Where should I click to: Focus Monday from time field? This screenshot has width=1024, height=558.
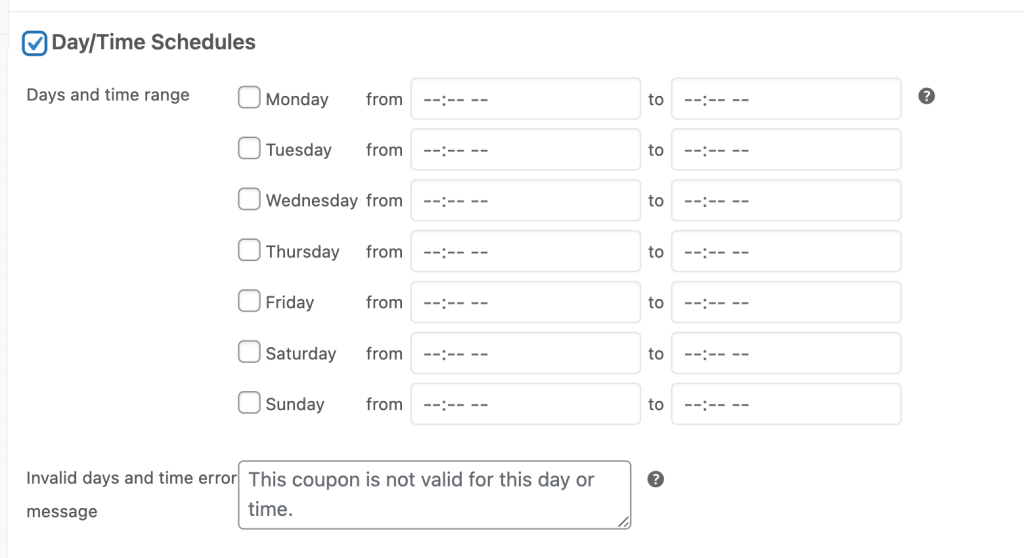526,99
